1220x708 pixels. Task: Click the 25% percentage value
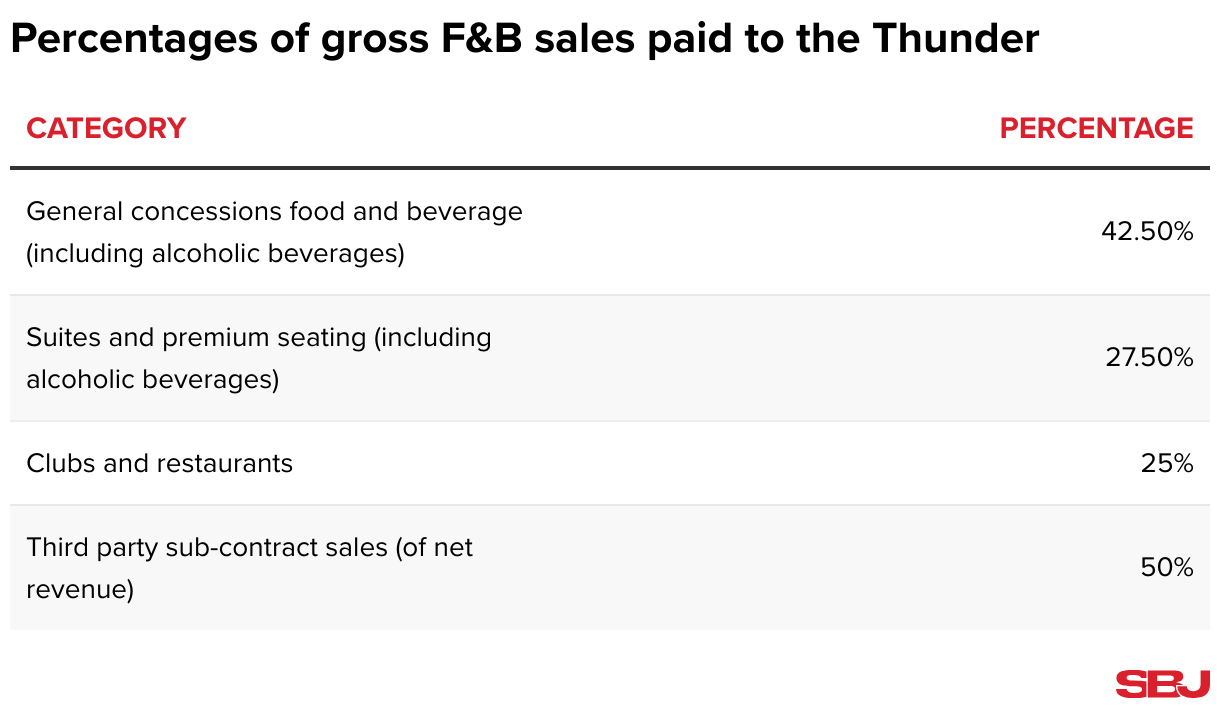tap(1167, 464)
